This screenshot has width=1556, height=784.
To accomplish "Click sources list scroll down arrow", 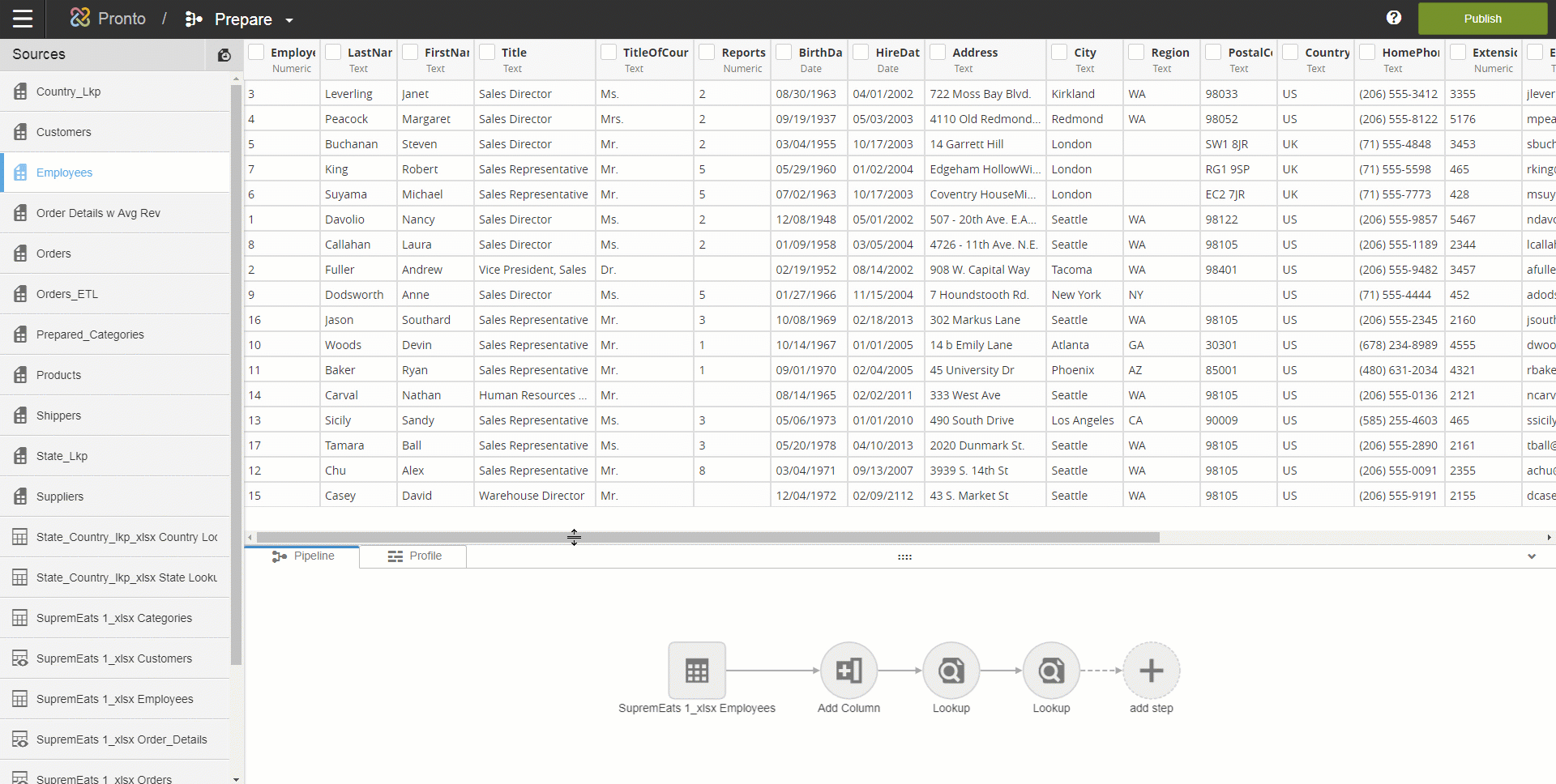I will click(x=236, y=779).
